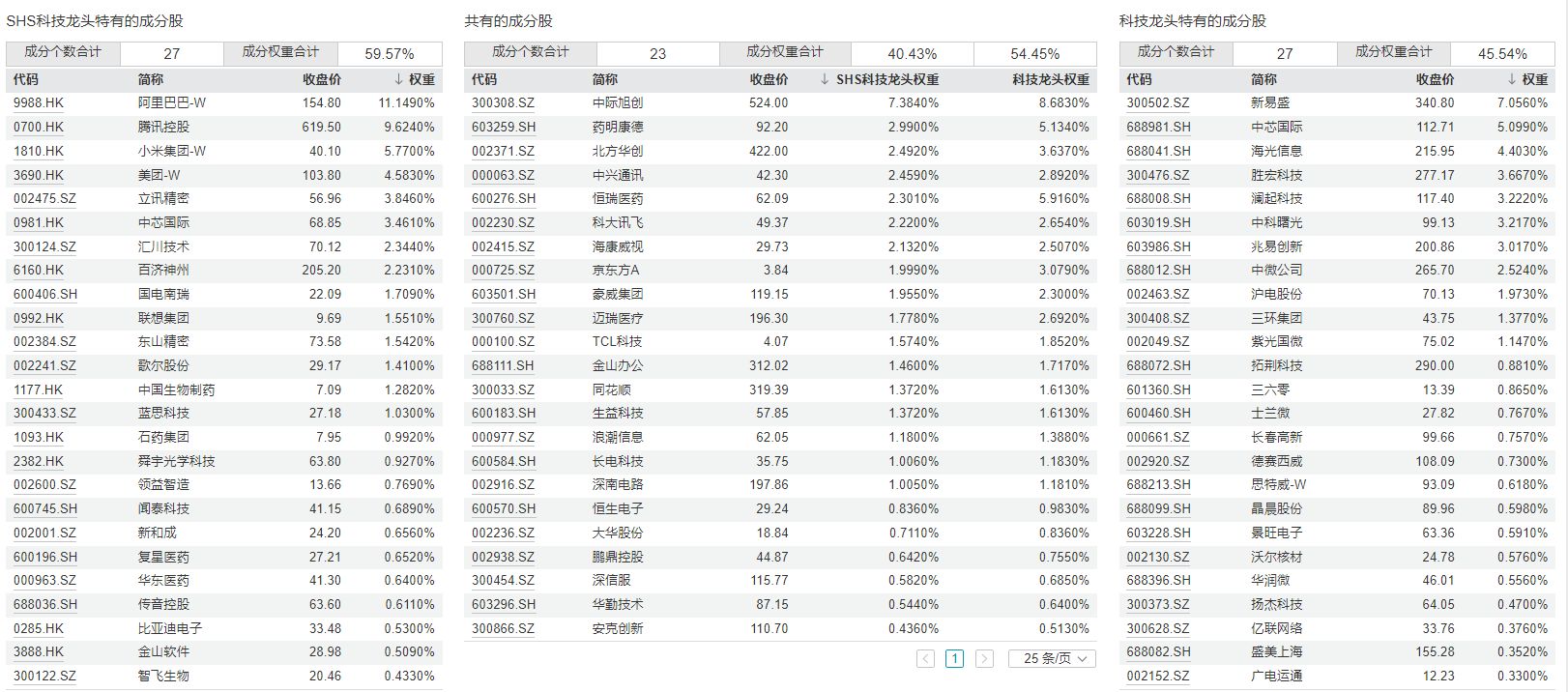The width and height of the screenshot is (1568, 692).
Task: Sort by 权重 in 科技龙头特有 table
Action: (1527, 79)
